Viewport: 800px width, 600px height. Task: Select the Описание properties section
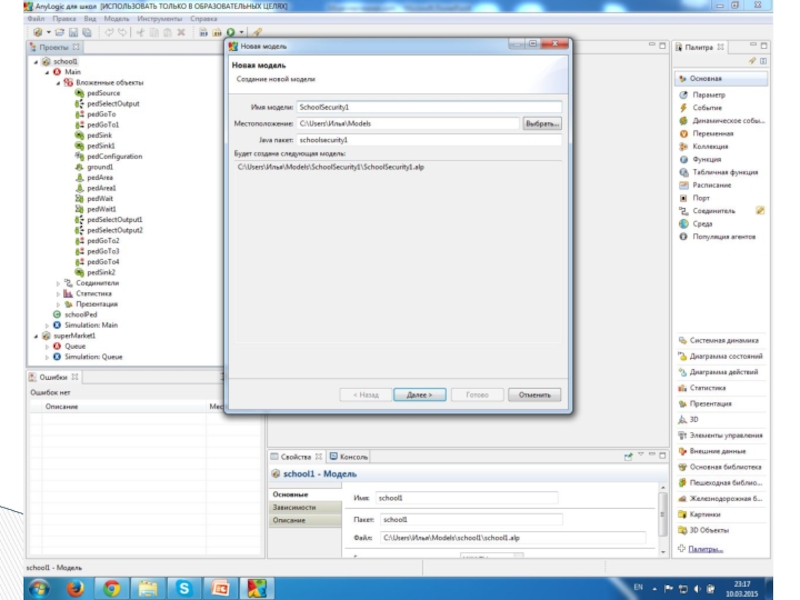(x=305, y=520)
